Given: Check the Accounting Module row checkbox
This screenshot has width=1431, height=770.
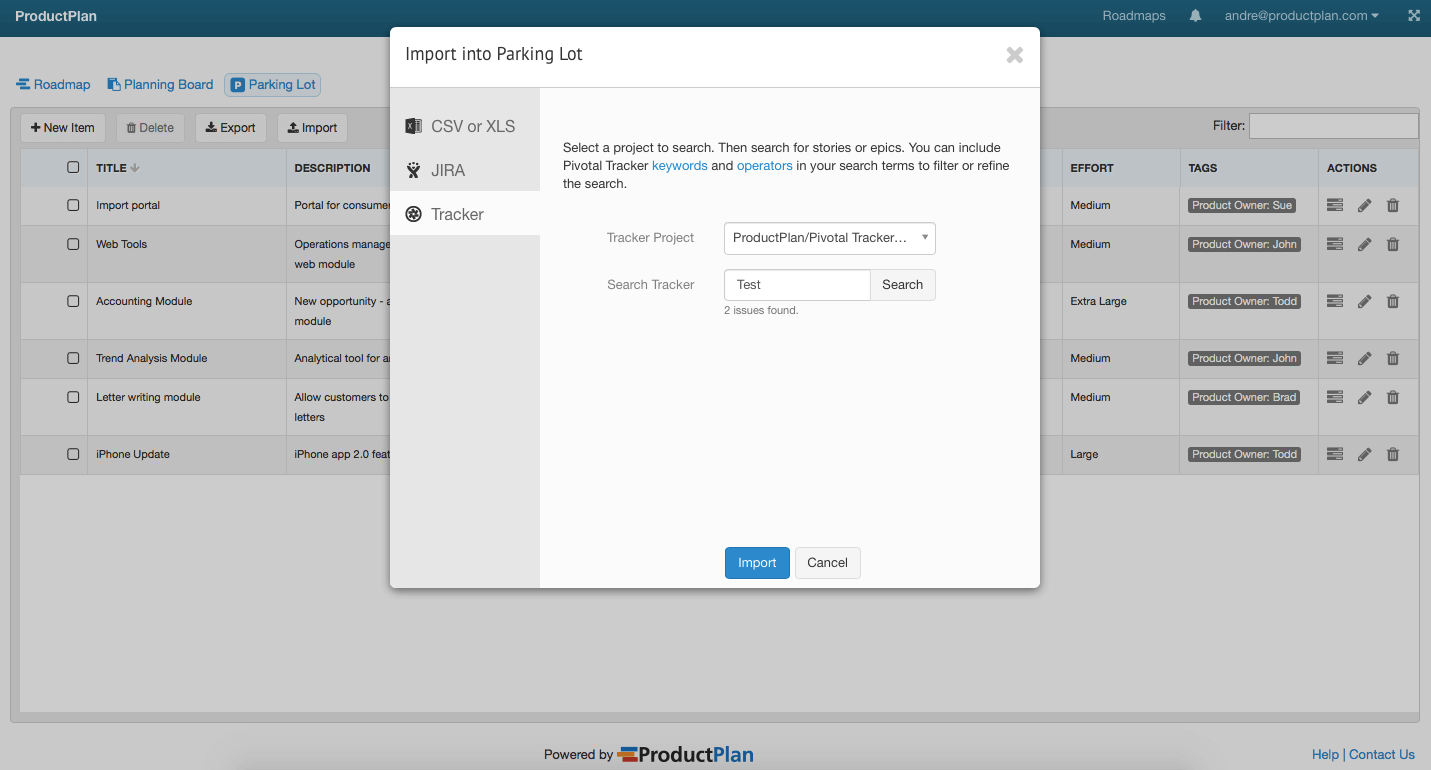Looking at the screenshot, I should pos(73,300).
